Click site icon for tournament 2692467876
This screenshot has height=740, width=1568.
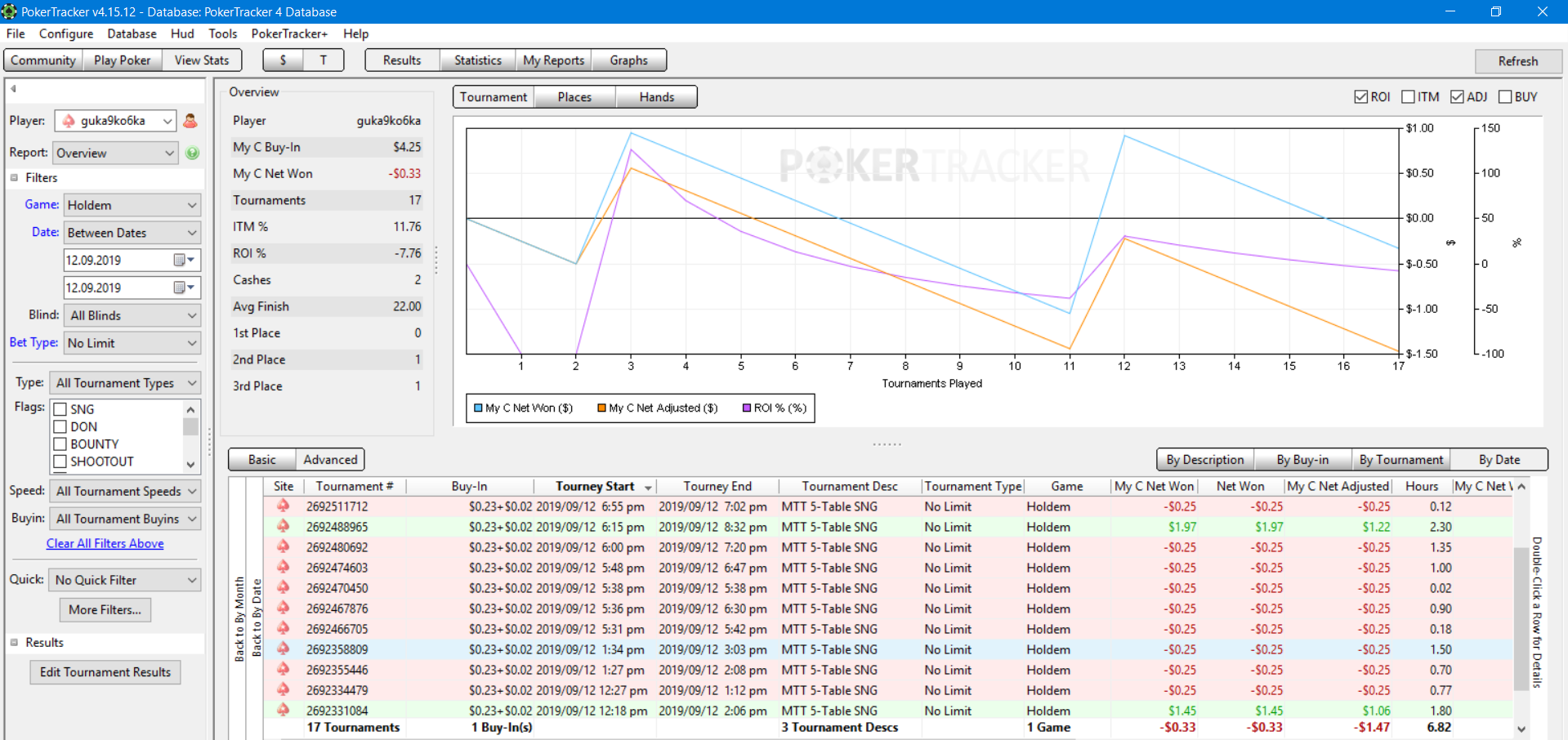(284, 608)
